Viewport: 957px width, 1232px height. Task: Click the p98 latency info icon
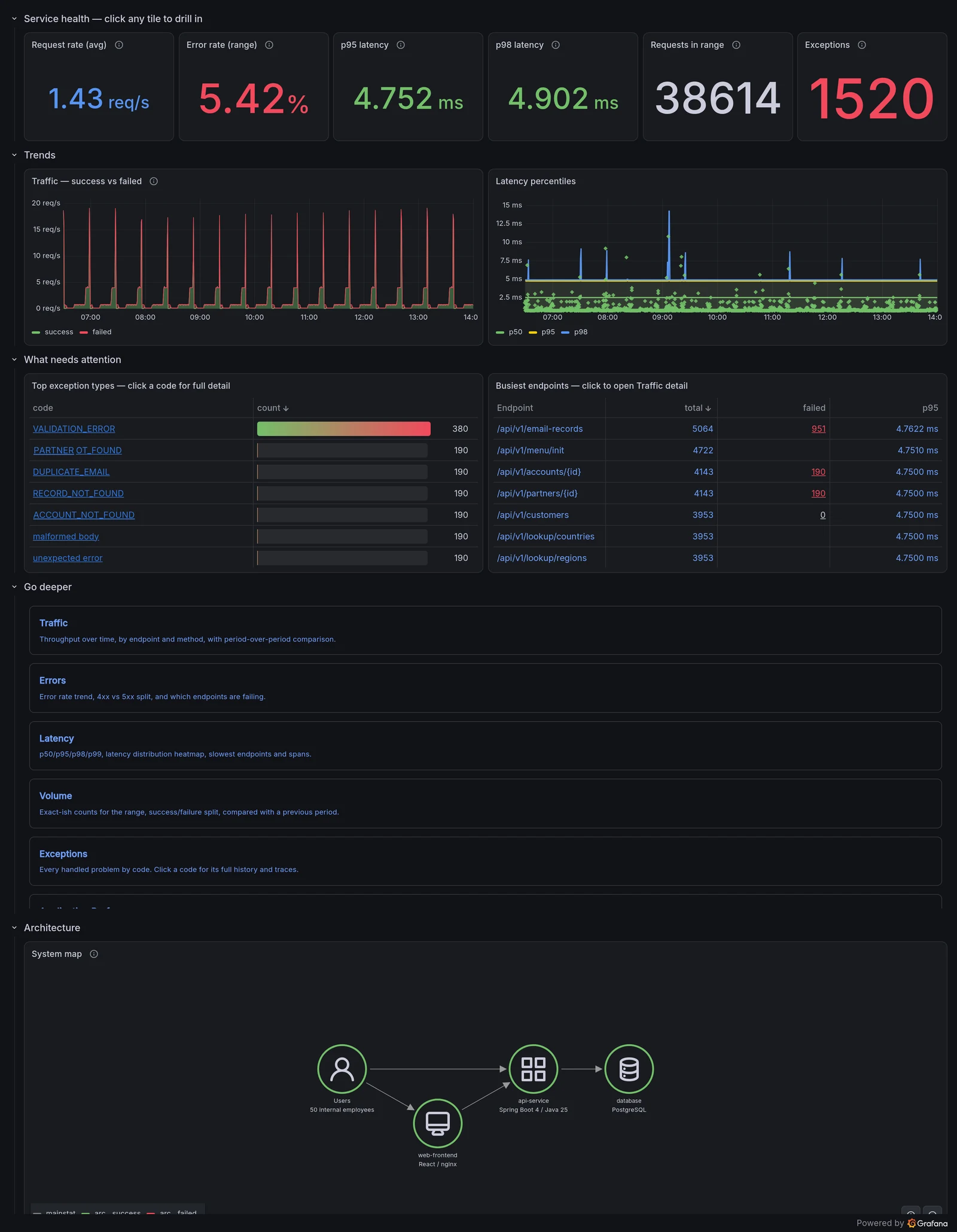coord(556,45)
